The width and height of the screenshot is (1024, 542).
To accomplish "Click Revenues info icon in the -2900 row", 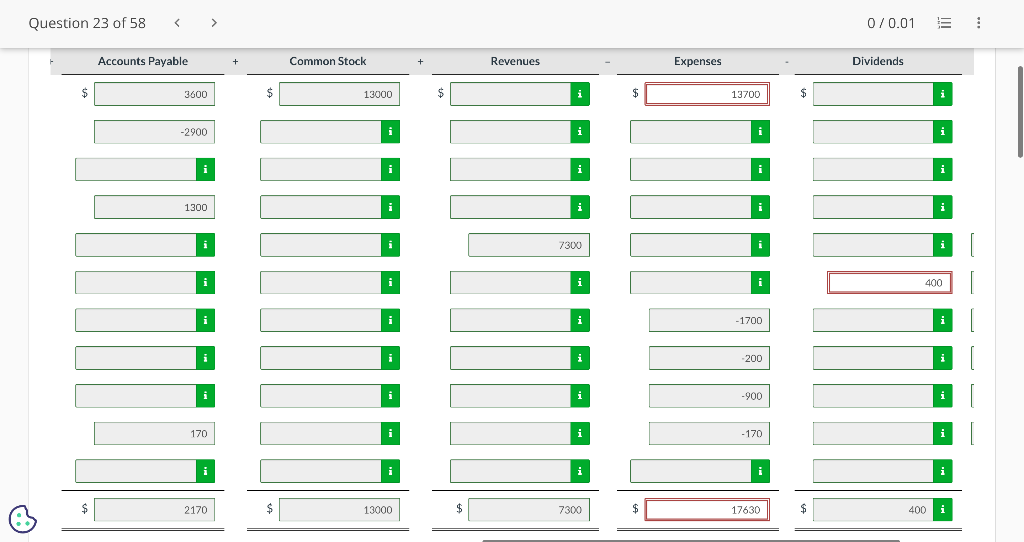I will pos(580,132).
